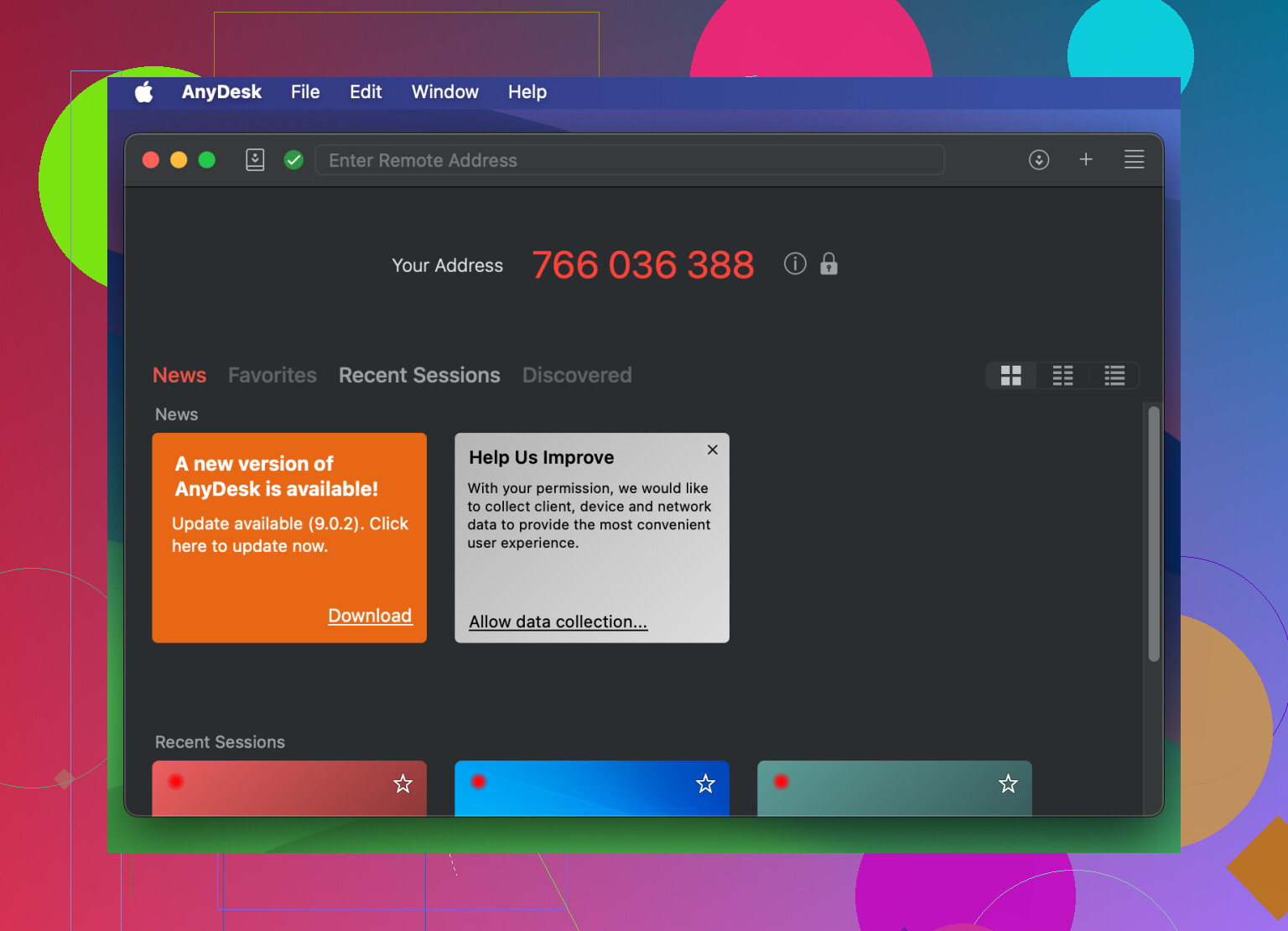Favorite the teal recent session star
Viewport: 1288px width, 931px height.
(x=1008, y=783)
